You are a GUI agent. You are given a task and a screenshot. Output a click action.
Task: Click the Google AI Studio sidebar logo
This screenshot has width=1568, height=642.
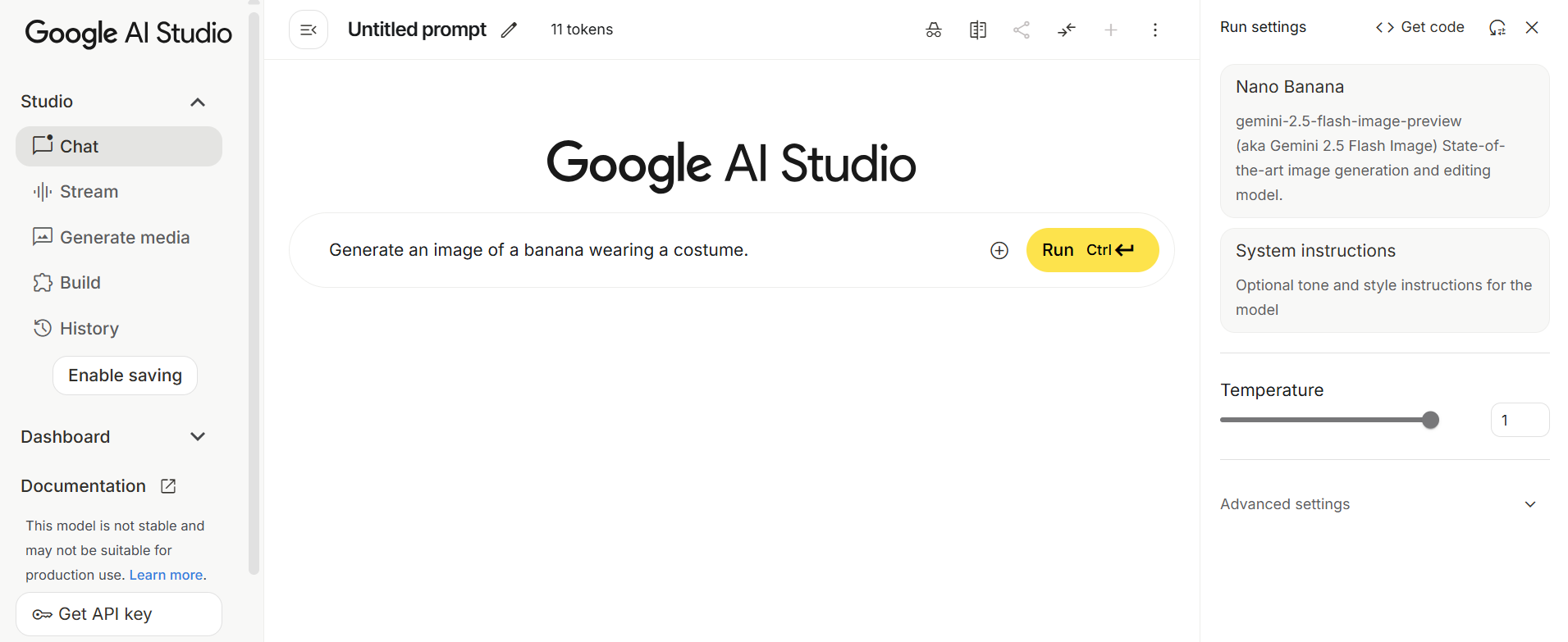(128, 33)
